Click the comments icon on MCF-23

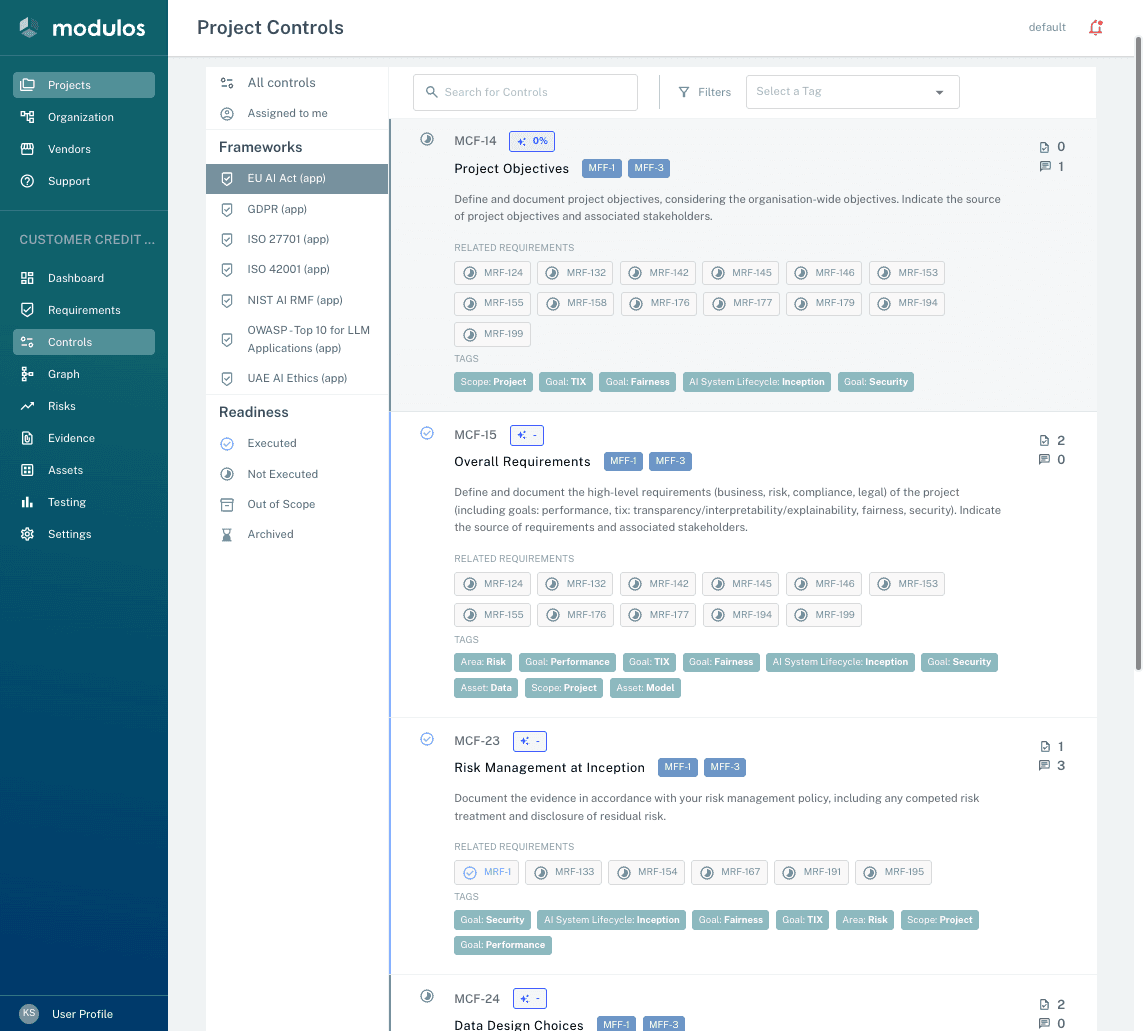[1044, 765]
